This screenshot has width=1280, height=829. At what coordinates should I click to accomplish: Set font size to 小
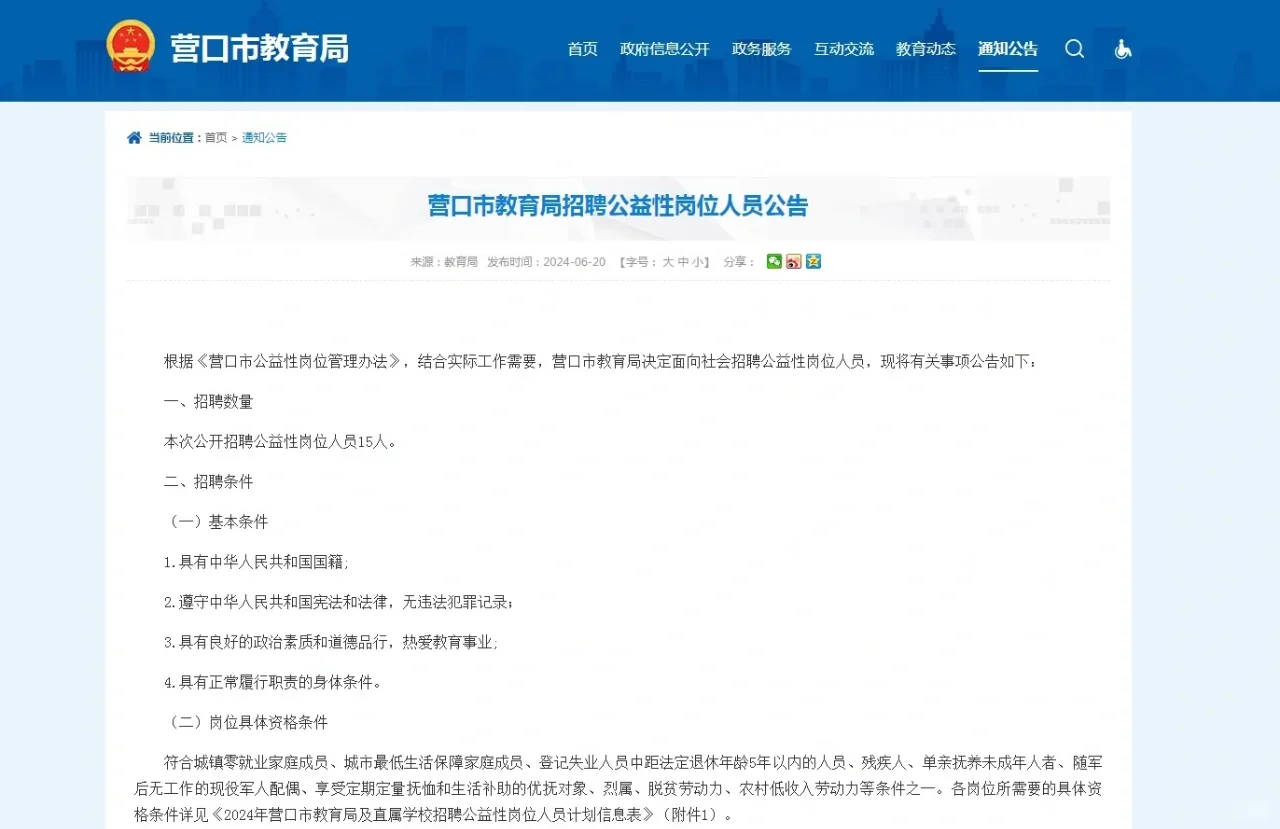[698, 262]
